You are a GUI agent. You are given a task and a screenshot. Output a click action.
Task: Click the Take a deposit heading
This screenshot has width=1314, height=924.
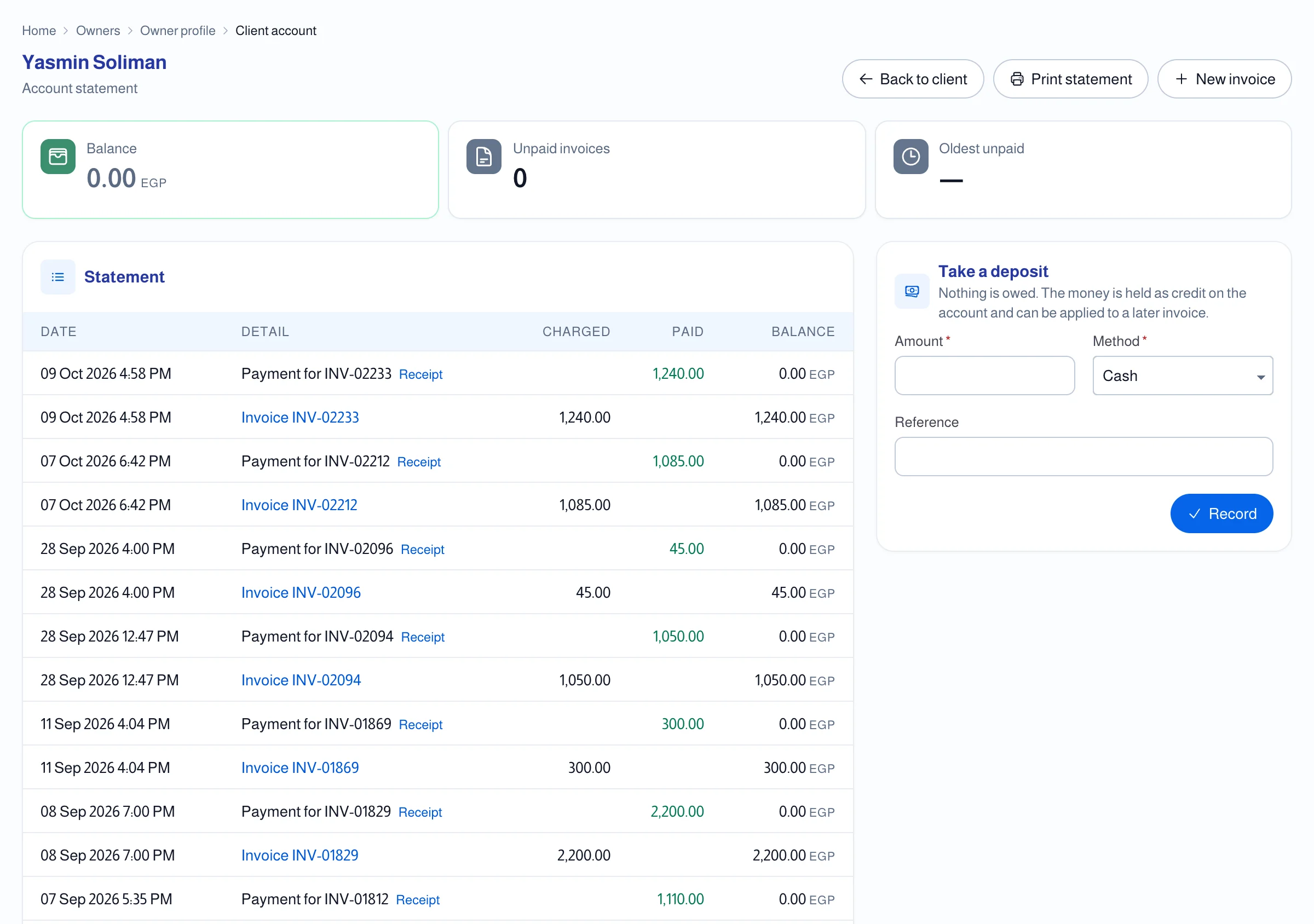click(993, 271)
